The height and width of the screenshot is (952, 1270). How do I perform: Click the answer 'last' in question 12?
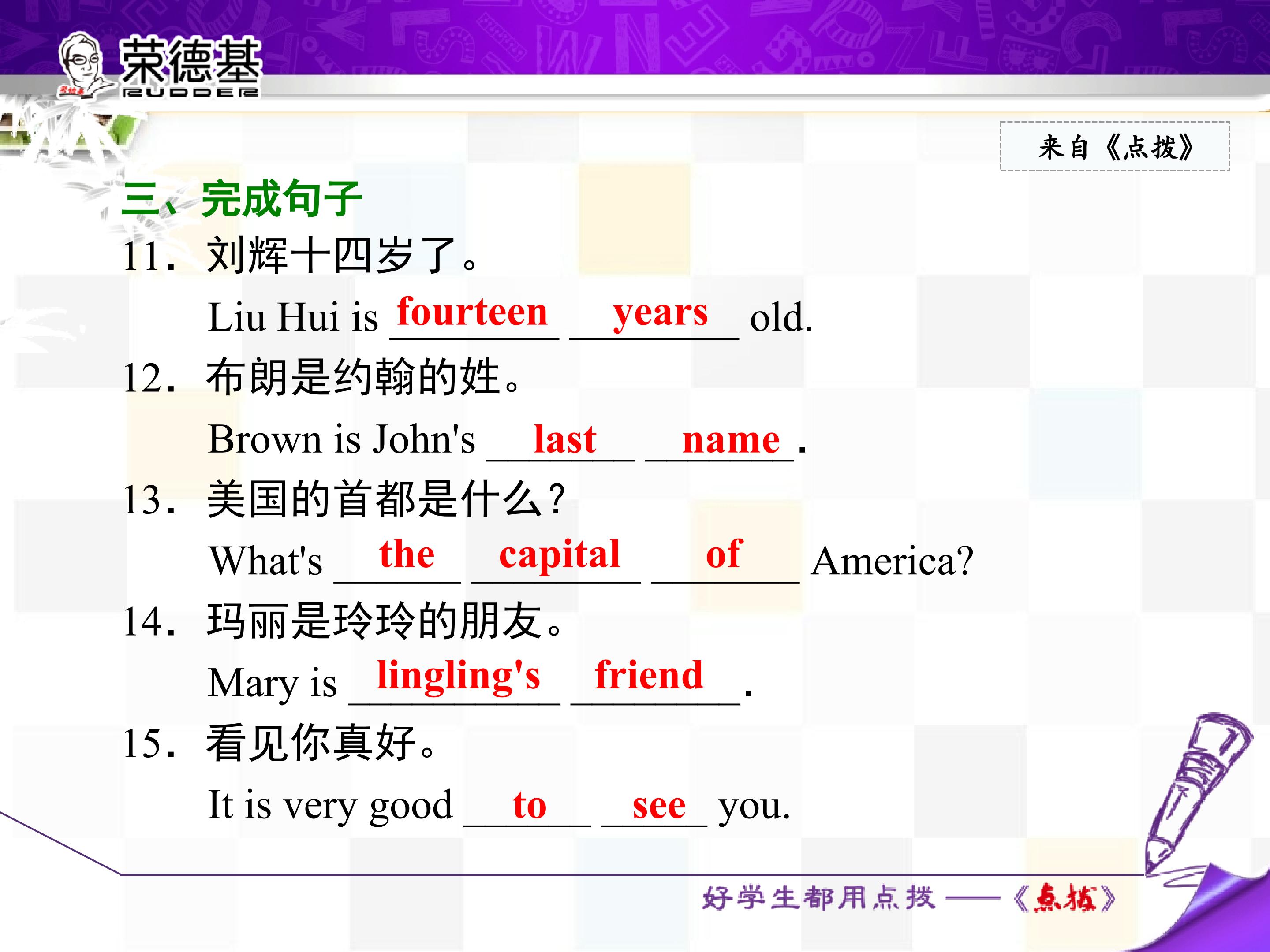point(565,440)
